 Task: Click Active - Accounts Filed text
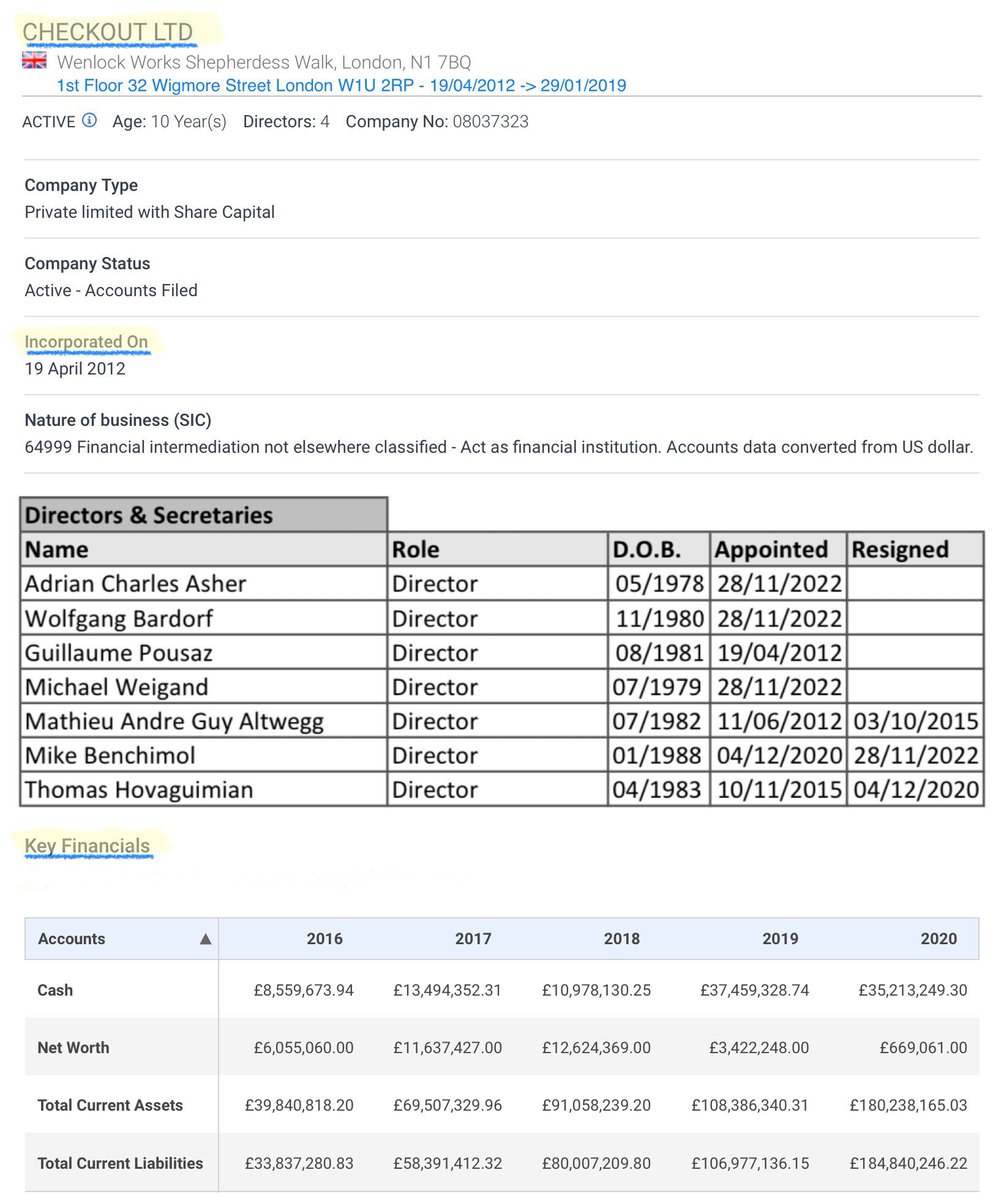point(111,291)
